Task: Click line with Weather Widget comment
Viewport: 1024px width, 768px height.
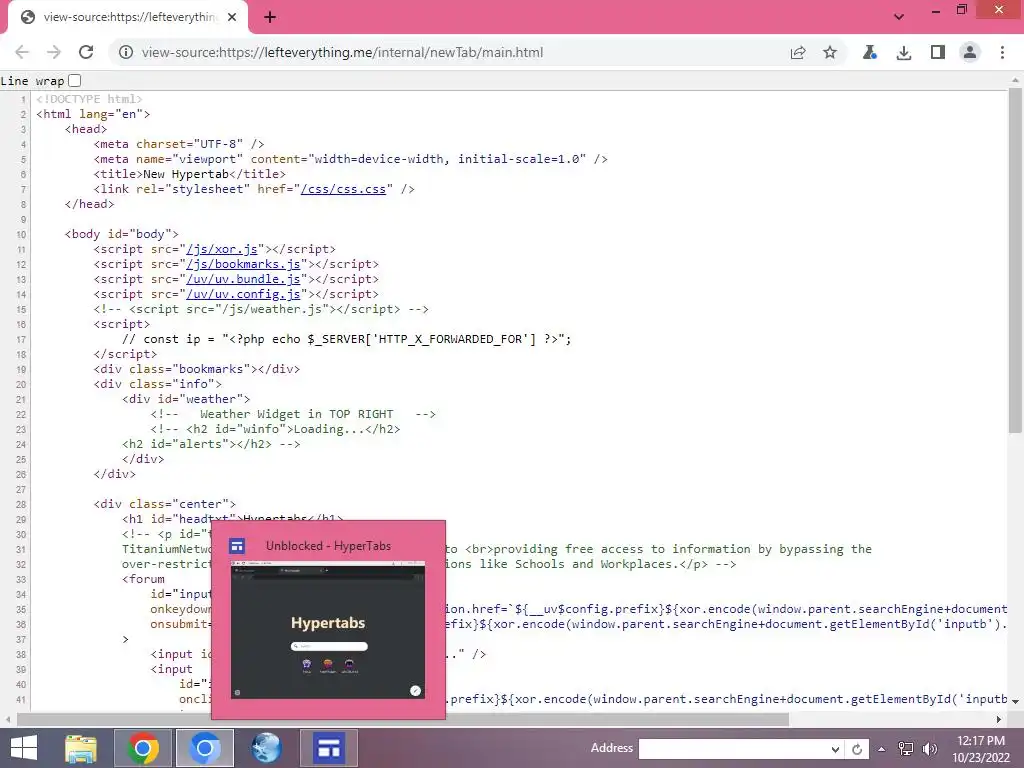Action: [x=293, y=414]
